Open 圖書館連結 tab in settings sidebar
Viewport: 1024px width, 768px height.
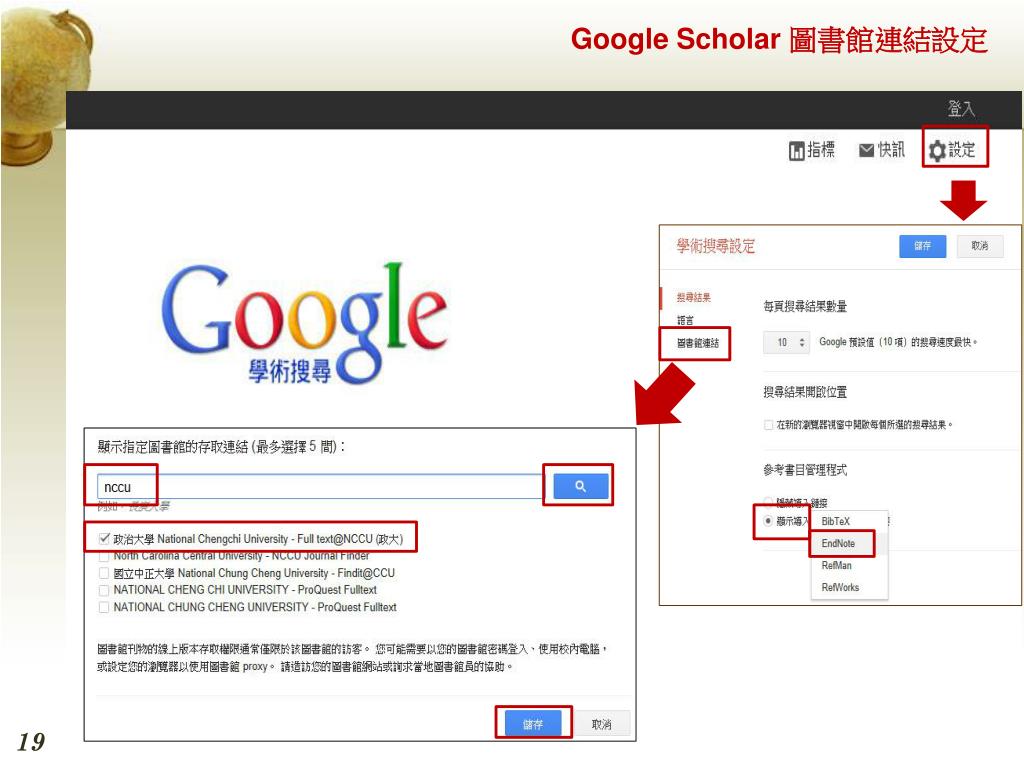tap(697, 343)
